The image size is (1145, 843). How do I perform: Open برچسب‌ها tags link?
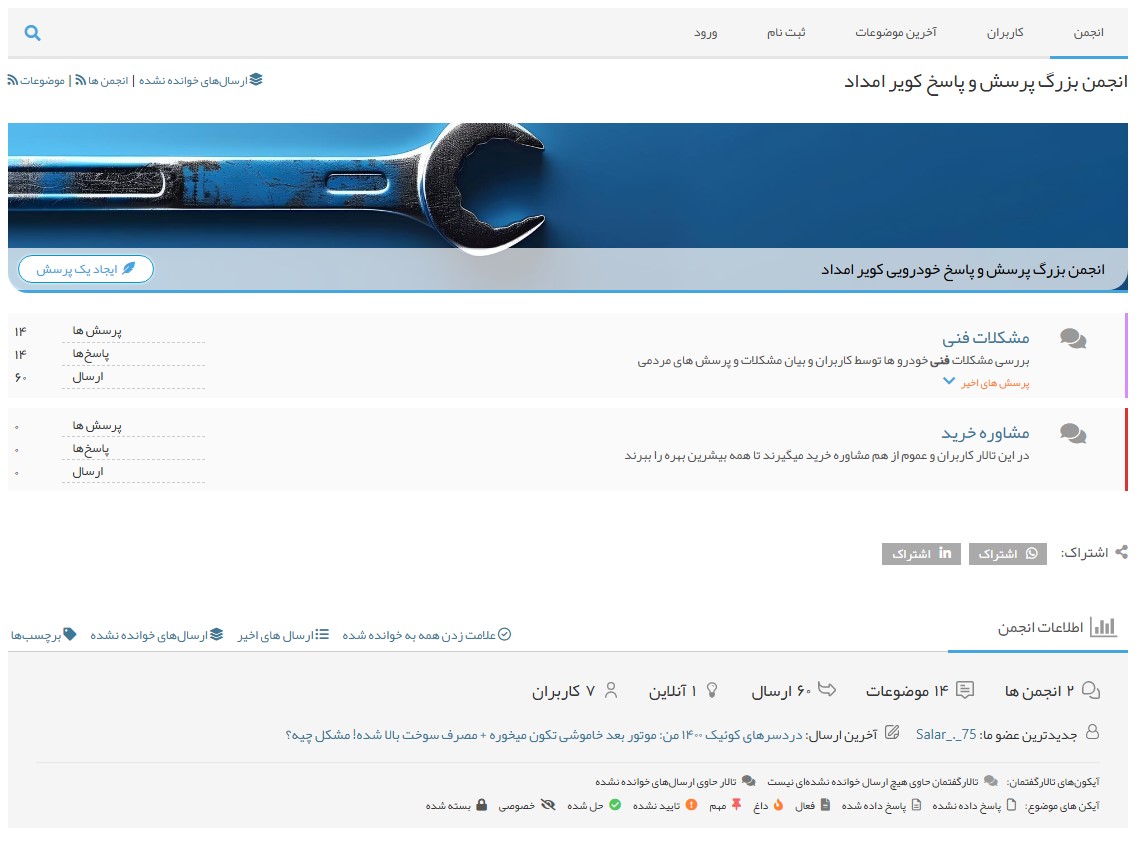pos(36,636)
